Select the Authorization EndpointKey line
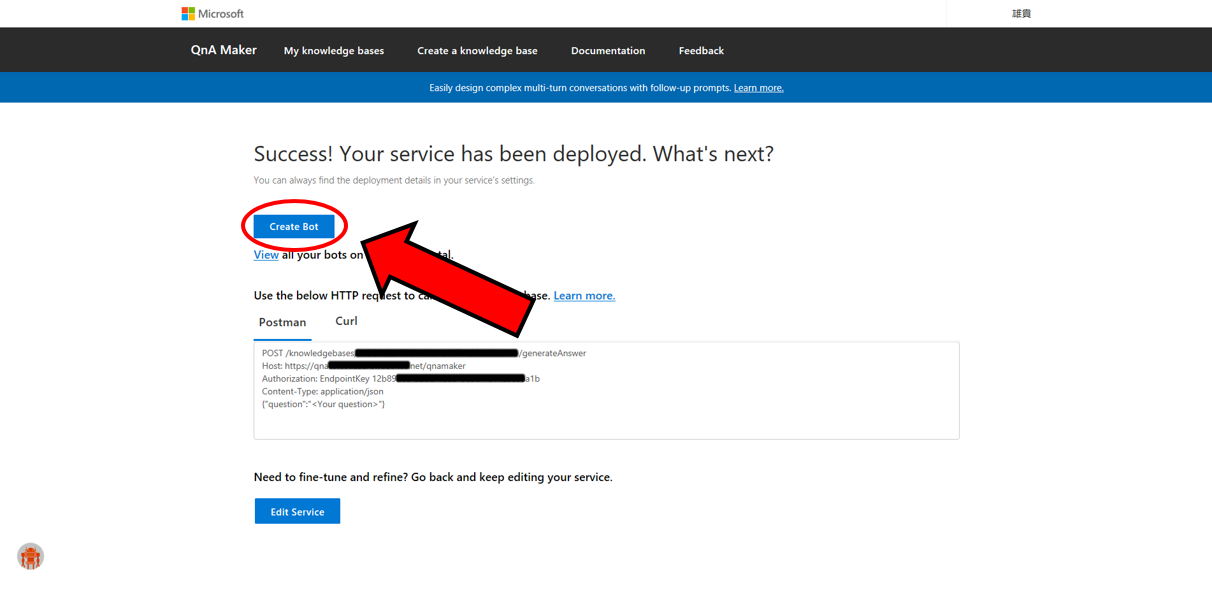 tap(401, 379)
